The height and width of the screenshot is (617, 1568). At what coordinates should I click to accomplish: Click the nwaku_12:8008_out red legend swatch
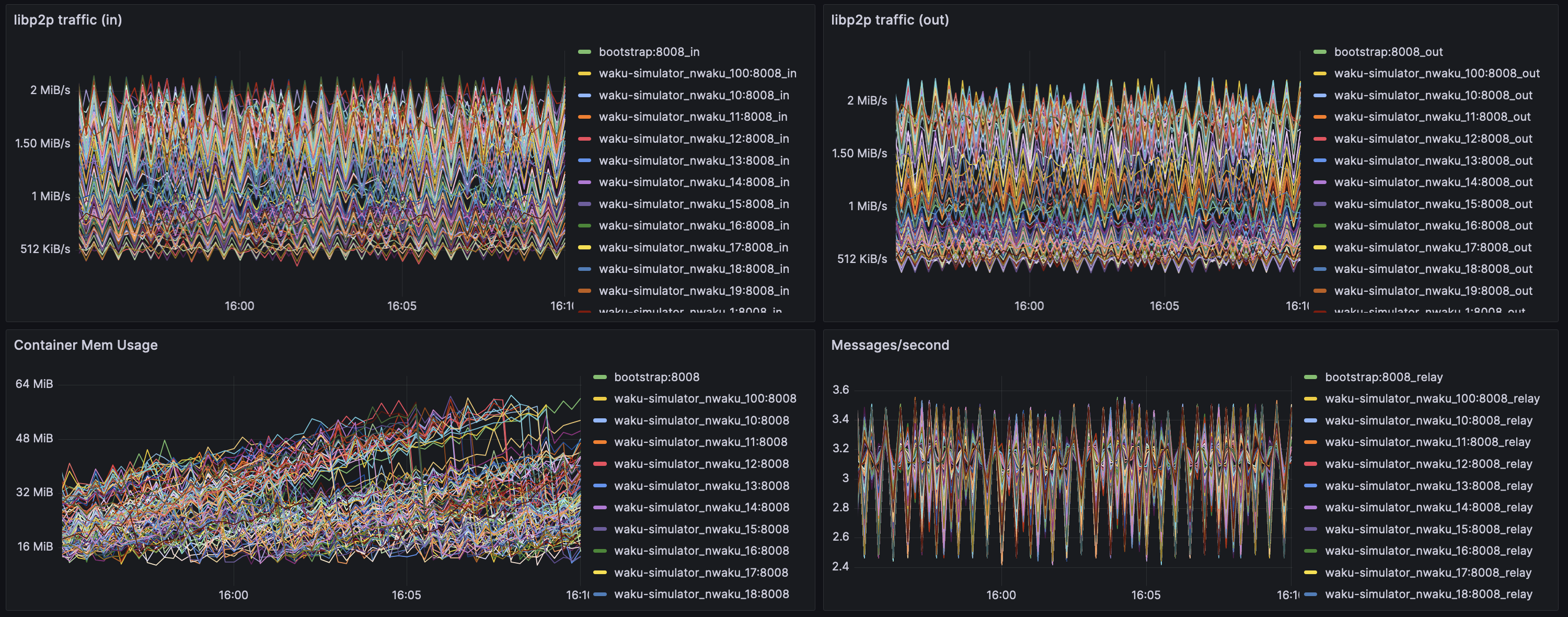[1320, 139]
